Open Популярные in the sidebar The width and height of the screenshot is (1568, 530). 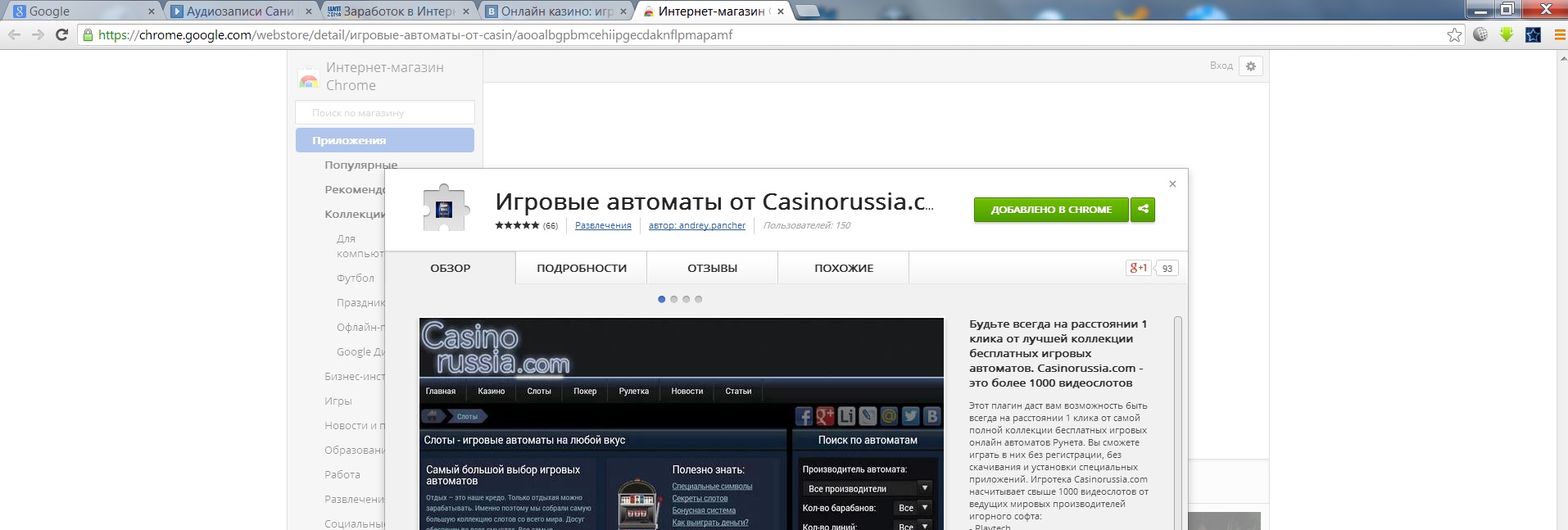click(x=360, y=165)
